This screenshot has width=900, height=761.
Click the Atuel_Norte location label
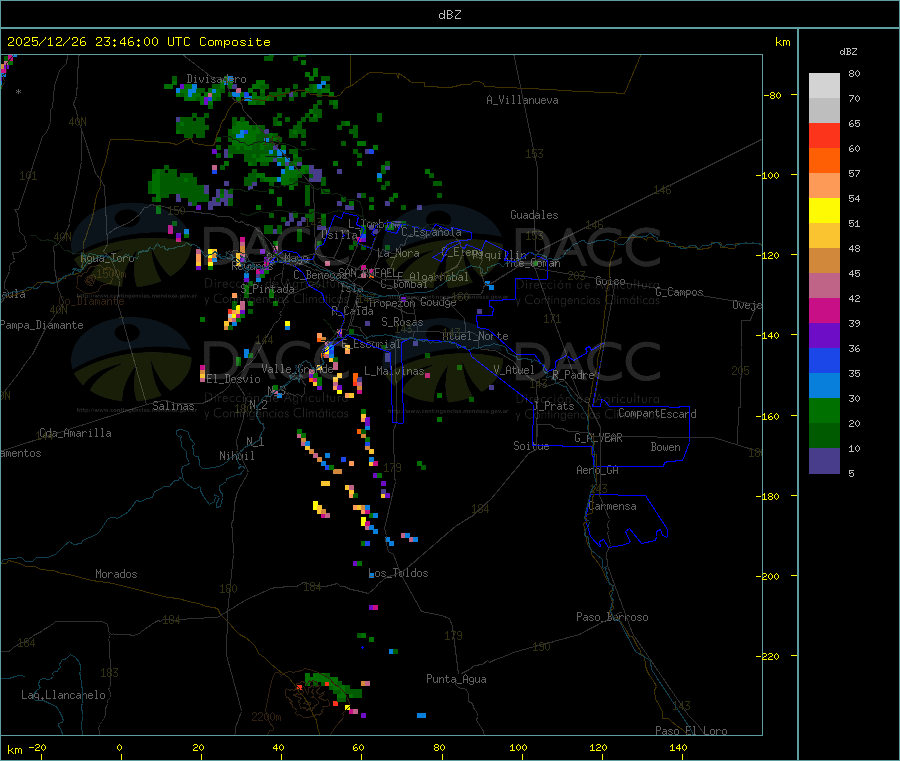tap(475, 336)
